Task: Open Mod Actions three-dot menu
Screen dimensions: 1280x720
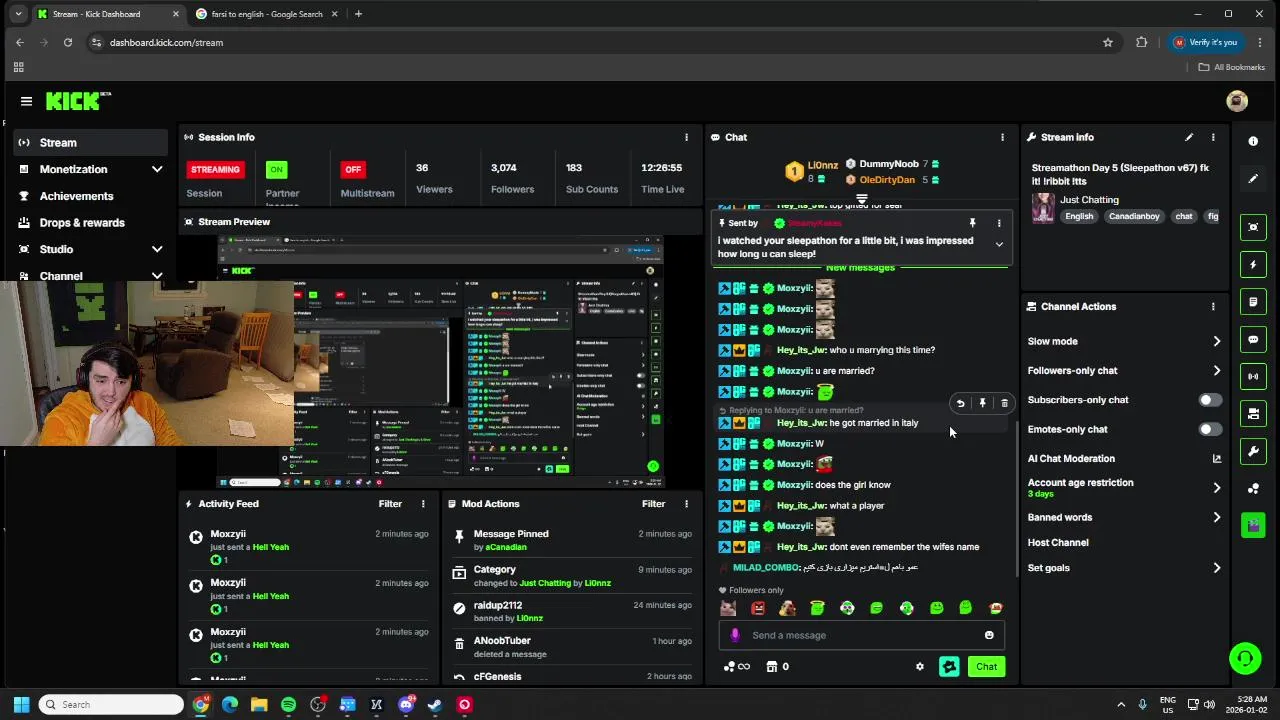Action: coord(686,504)
